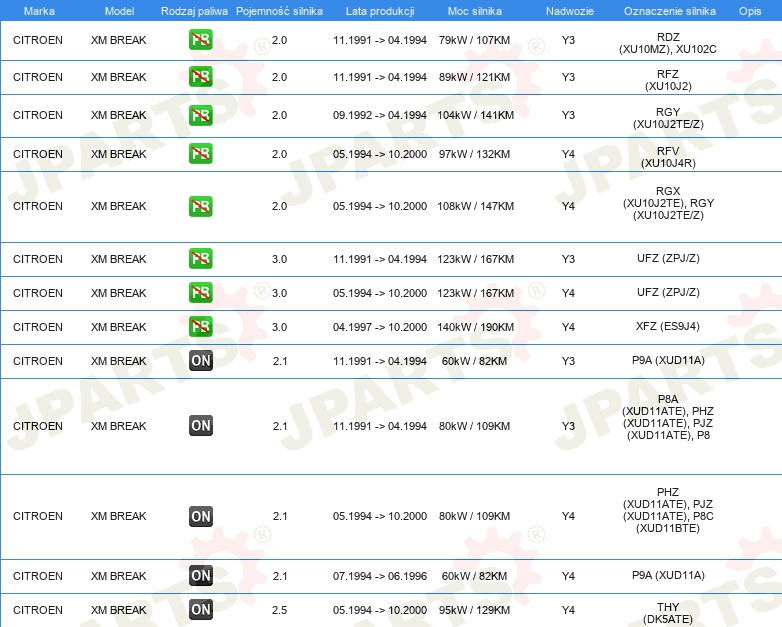This screenshot has height=627, width=782.
Task: Click the Oznaczenie silnika column header
Action: coord(670,11)
